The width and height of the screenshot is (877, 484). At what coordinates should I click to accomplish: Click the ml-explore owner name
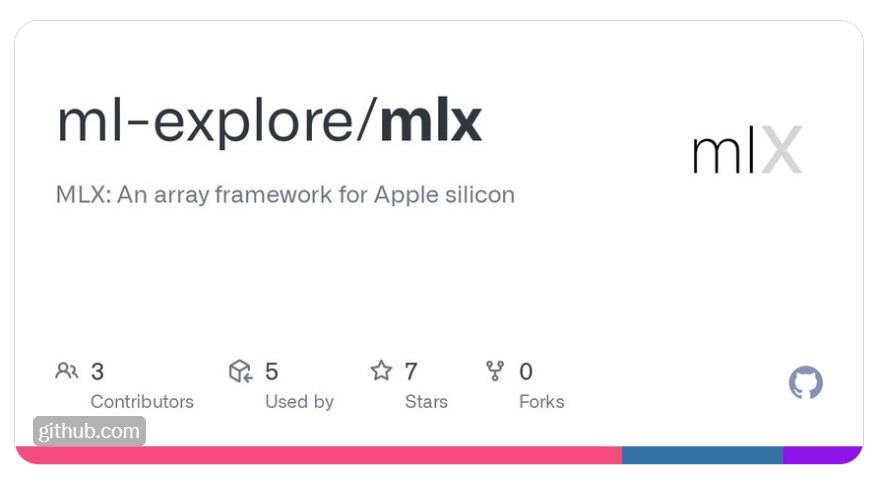[206, 121]
